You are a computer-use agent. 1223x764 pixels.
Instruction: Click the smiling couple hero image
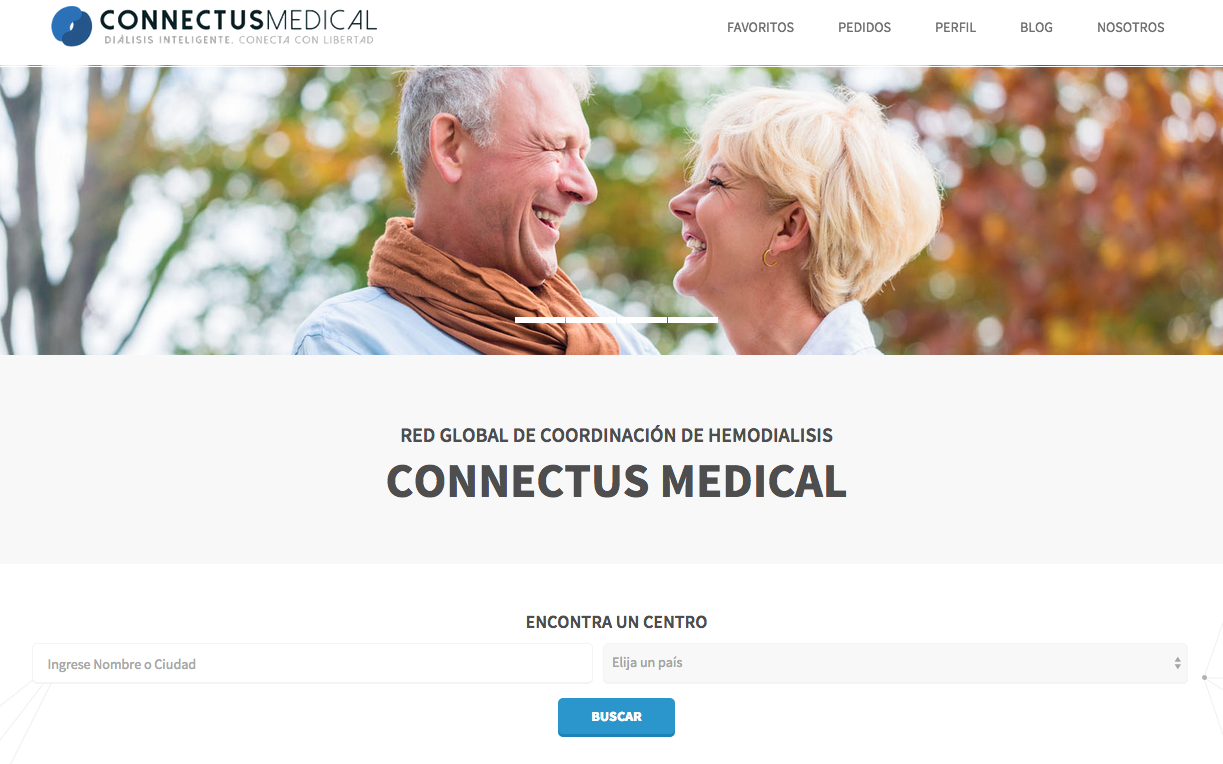(611, 210)
